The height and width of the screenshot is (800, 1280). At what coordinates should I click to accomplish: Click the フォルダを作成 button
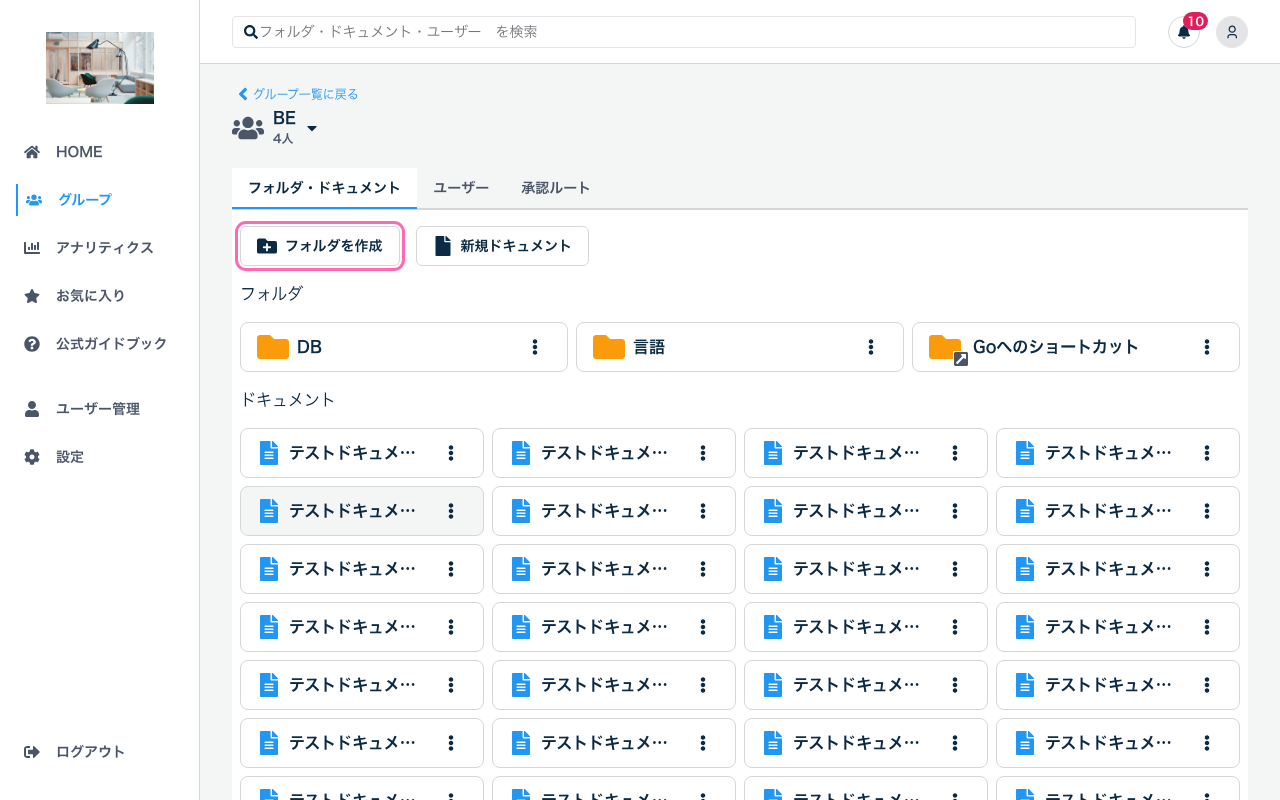320,246
